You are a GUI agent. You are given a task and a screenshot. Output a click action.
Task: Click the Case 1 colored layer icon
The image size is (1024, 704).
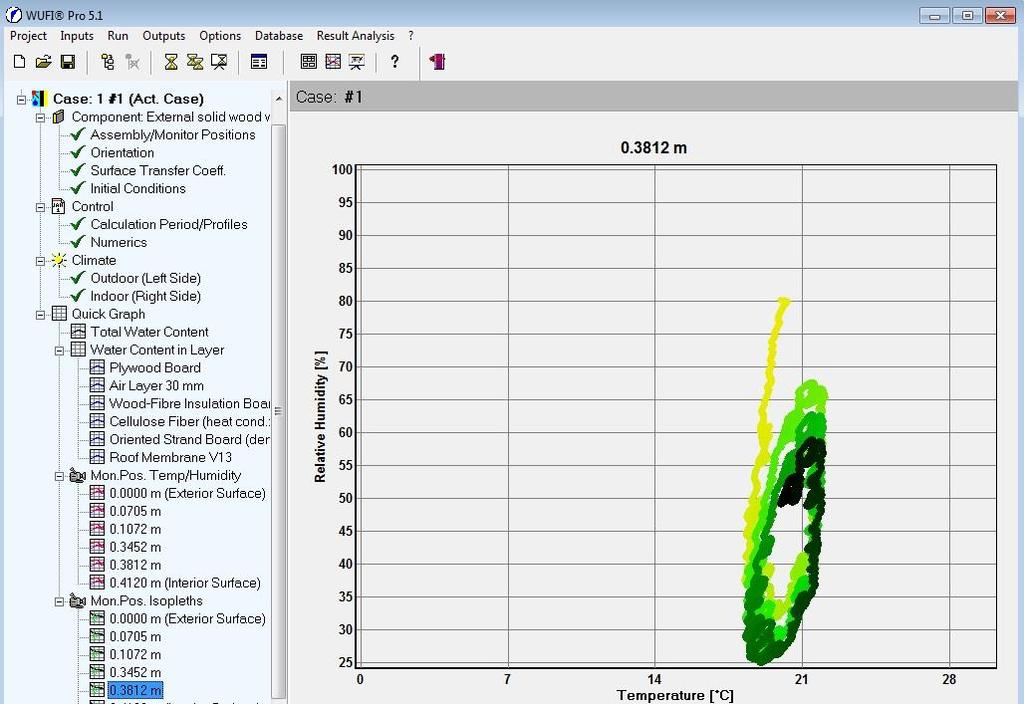tap(39, 99)
